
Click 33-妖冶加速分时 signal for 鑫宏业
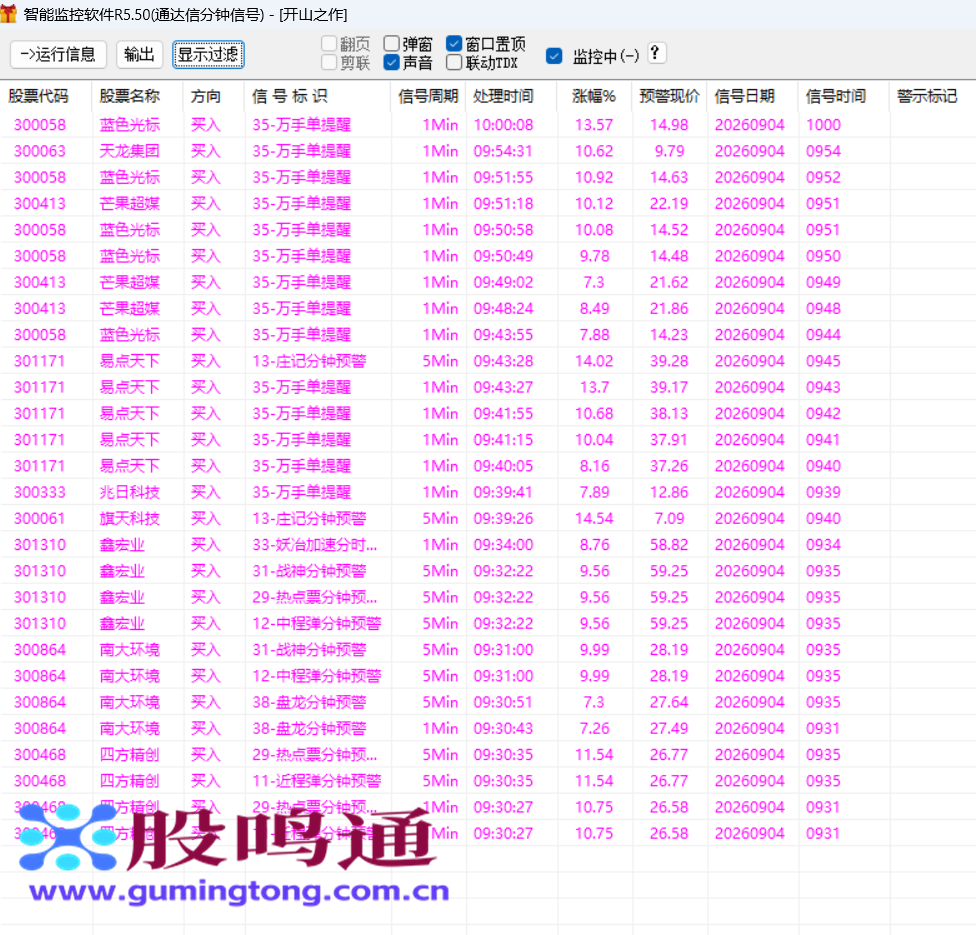[x=314, y=545]
